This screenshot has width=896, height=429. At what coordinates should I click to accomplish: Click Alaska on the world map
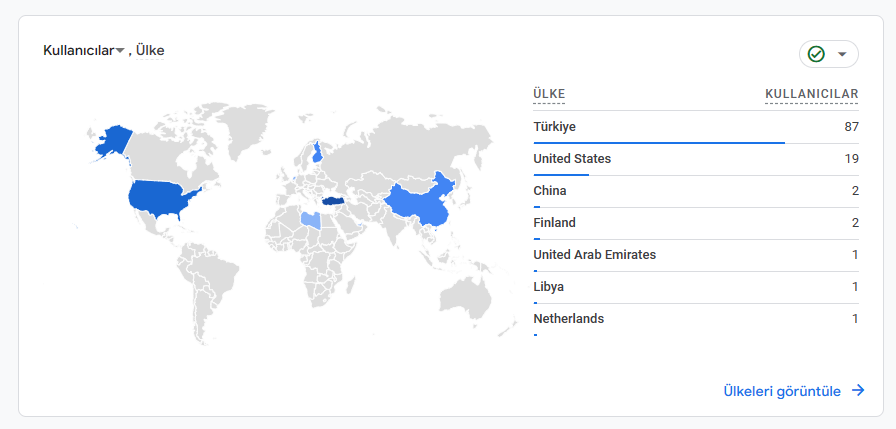coord(113,141)
